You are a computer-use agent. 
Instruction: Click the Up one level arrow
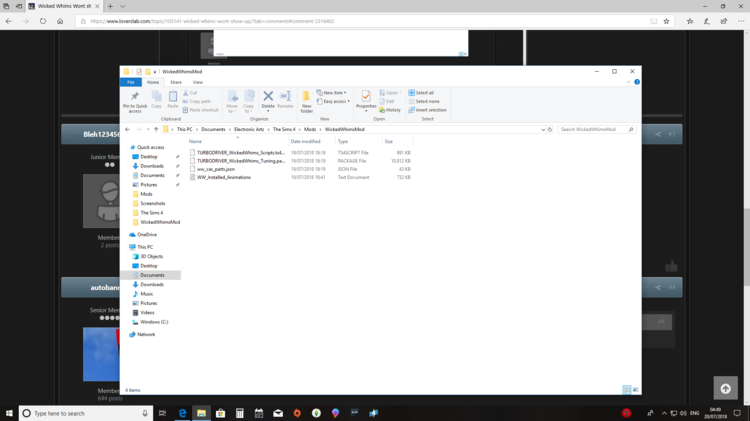coord(156,130)
